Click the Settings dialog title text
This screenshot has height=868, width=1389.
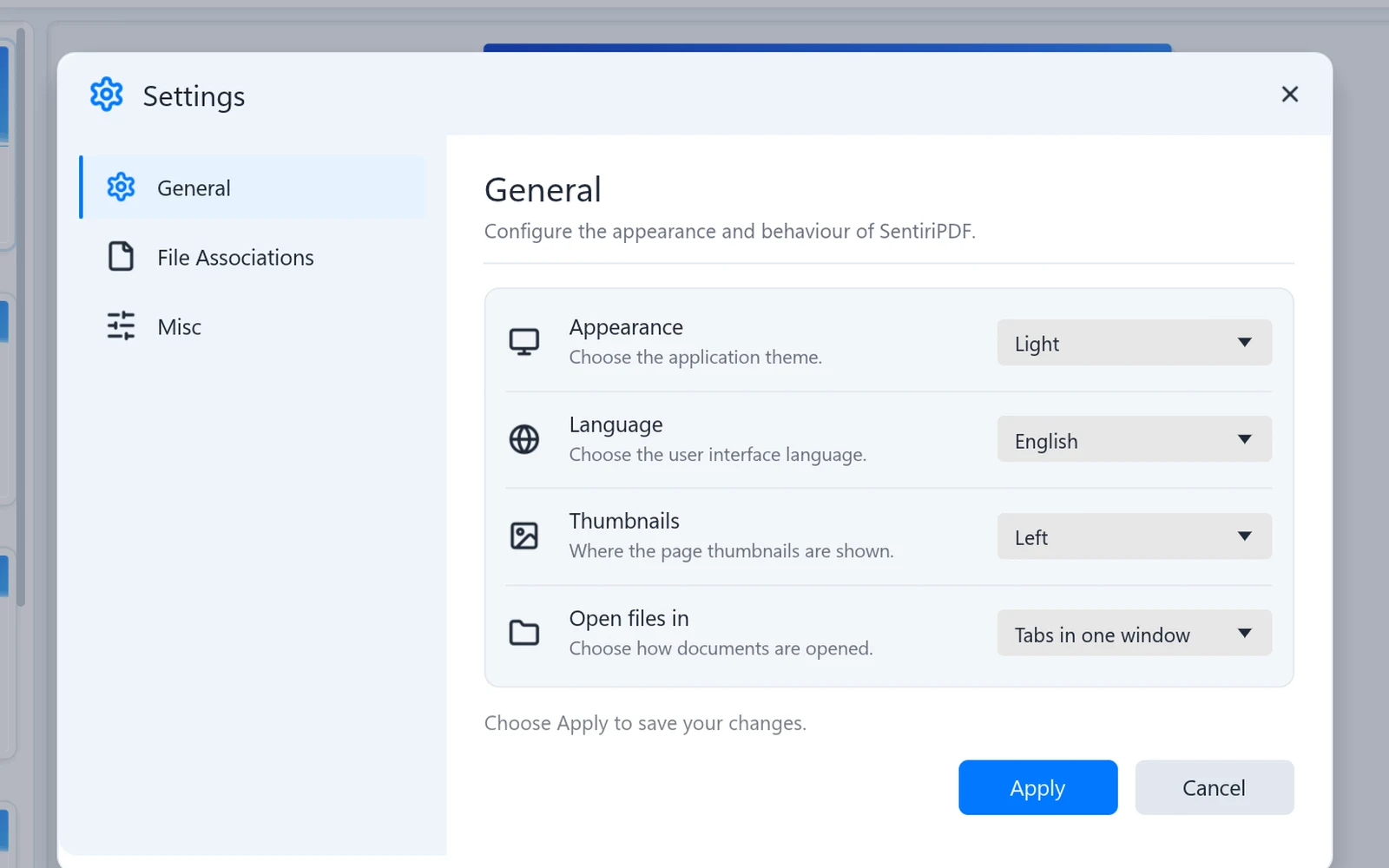point(194,95)
